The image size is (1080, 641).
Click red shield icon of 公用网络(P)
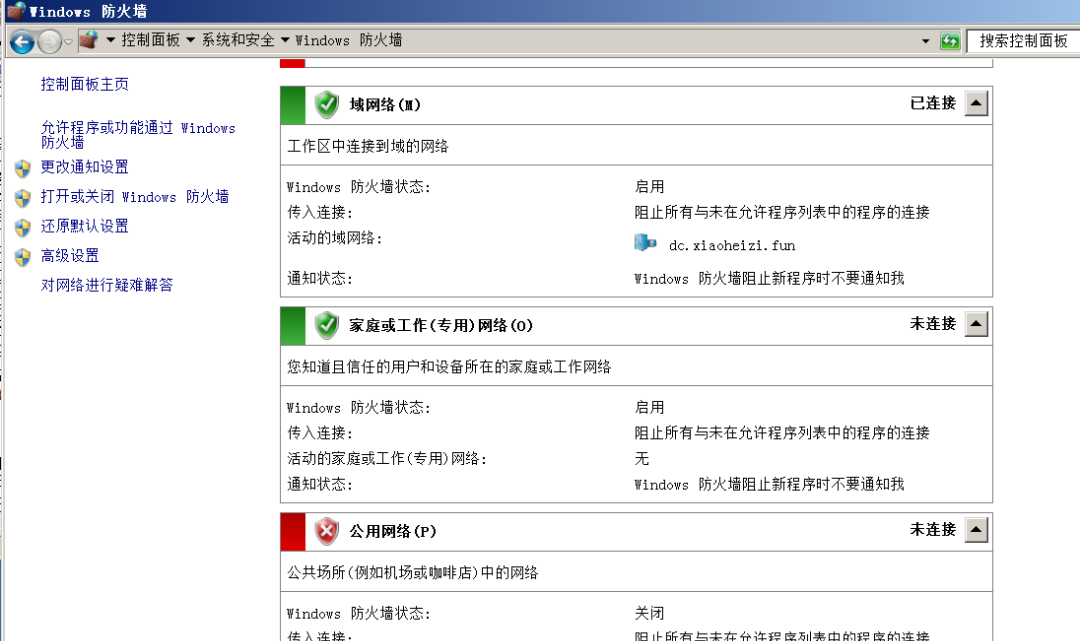point(326,531)
